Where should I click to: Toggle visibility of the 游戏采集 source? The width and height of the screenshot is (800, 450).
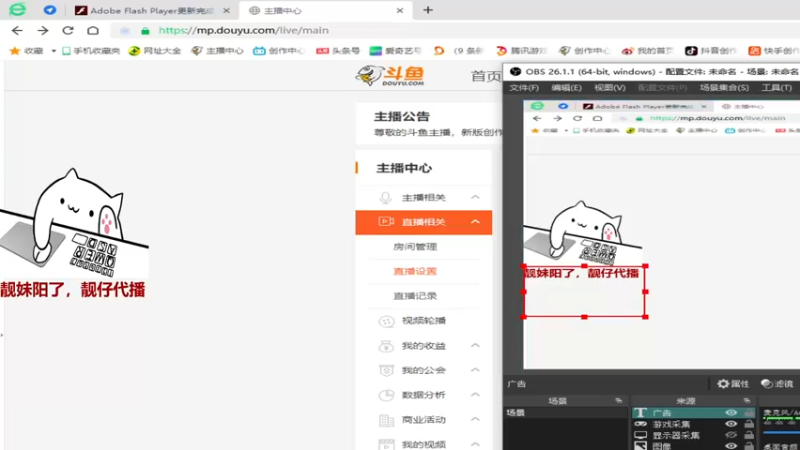pos(731,423)
